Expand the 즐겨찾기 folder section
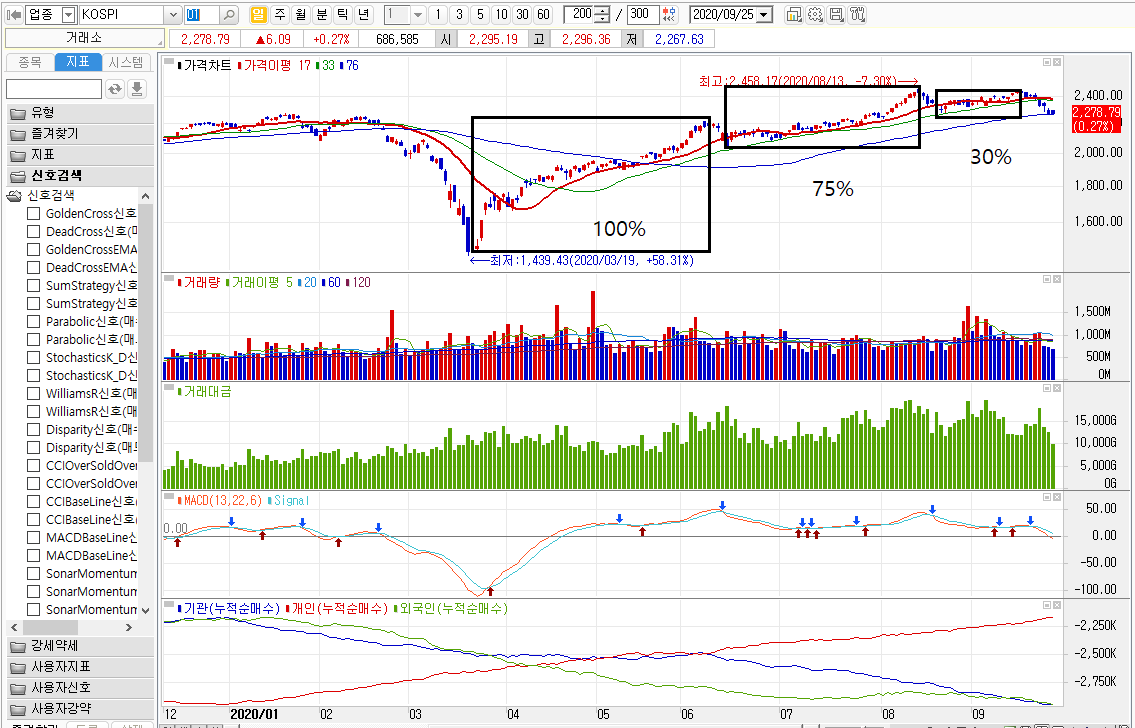 click(80, 134)
